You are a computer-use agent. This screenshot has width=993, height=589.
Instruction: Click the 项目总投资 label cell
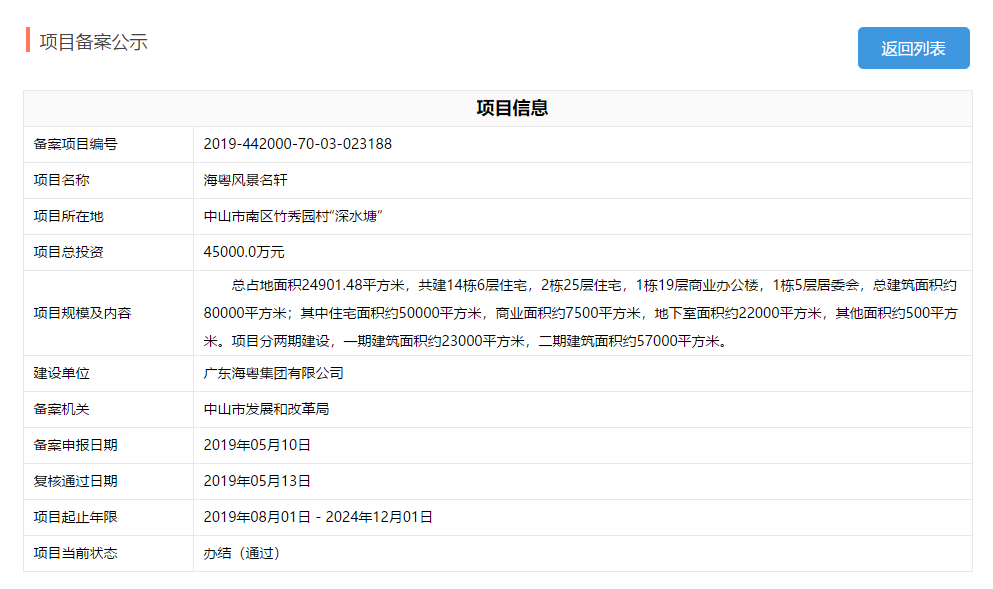[x=108, y=252]
